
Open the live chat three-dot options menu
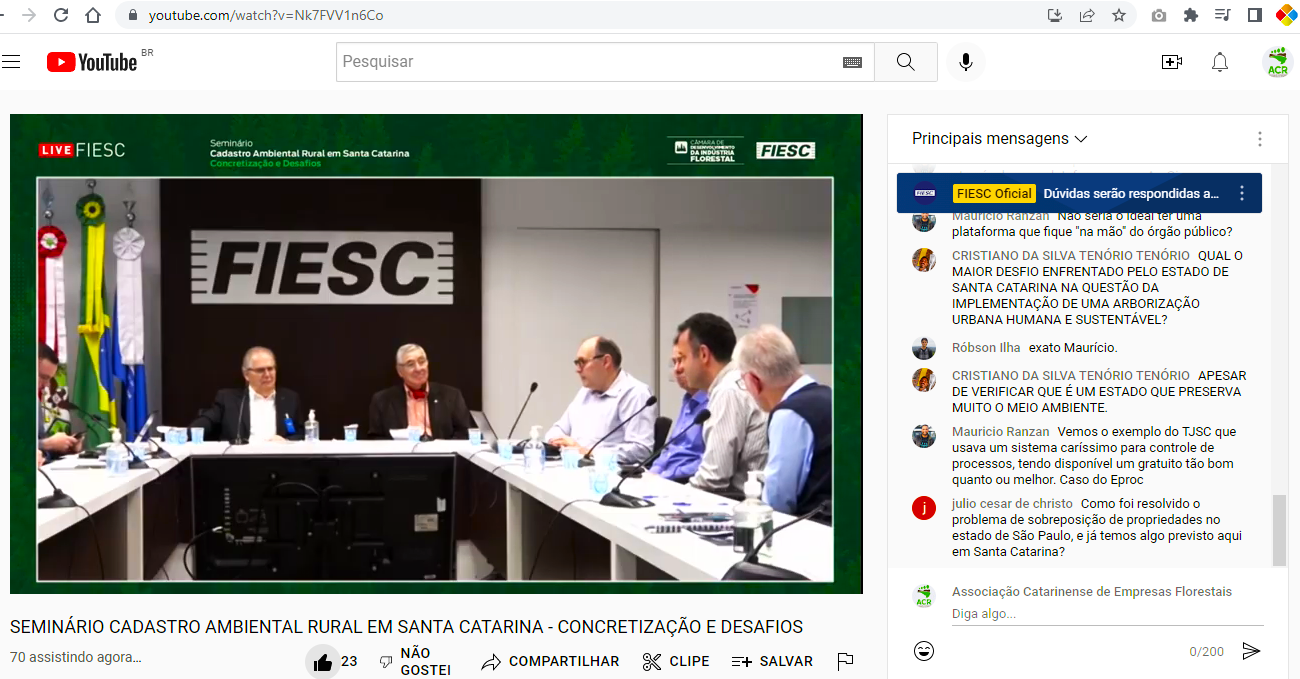(x=1260, y=139)
